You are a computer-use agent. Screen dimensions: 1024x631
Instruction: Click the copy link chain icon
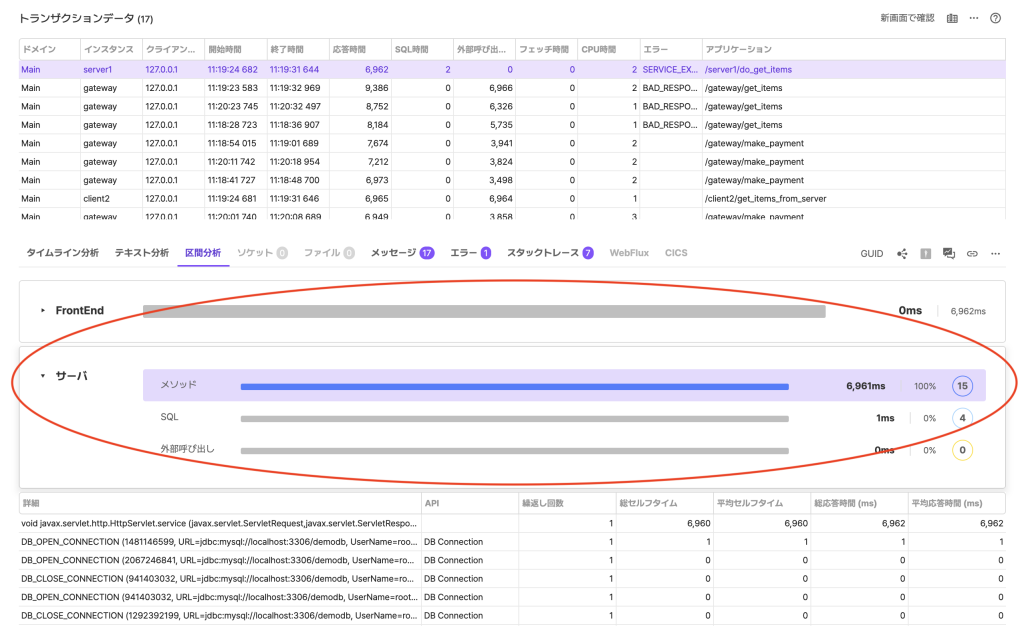[972, 254]
